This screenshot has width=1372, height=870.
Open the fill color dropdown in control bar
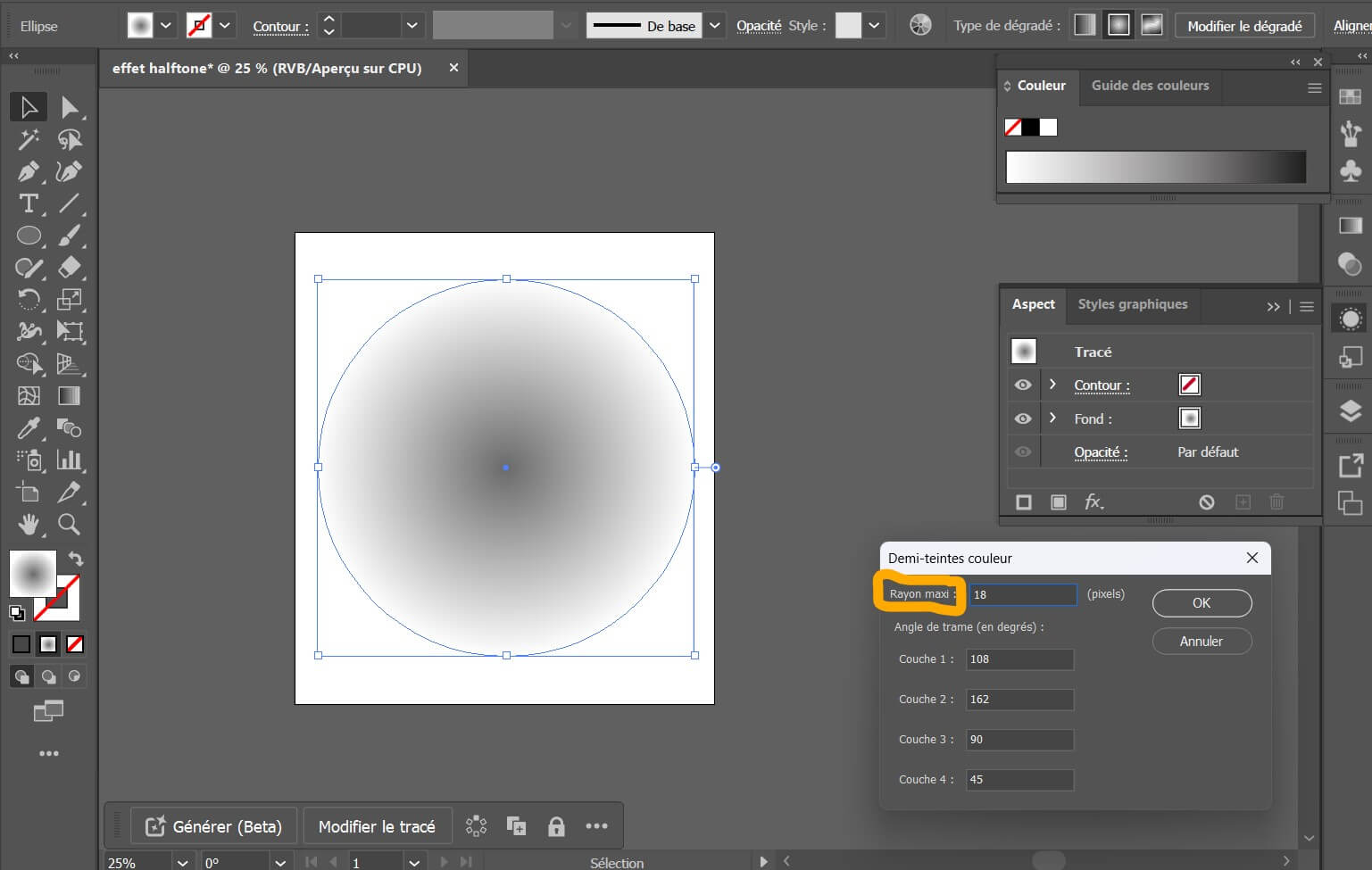[166, 25]
